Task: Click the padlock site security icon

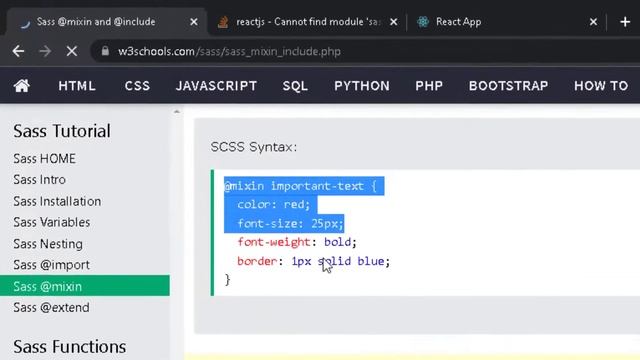Action: [105, 51]
